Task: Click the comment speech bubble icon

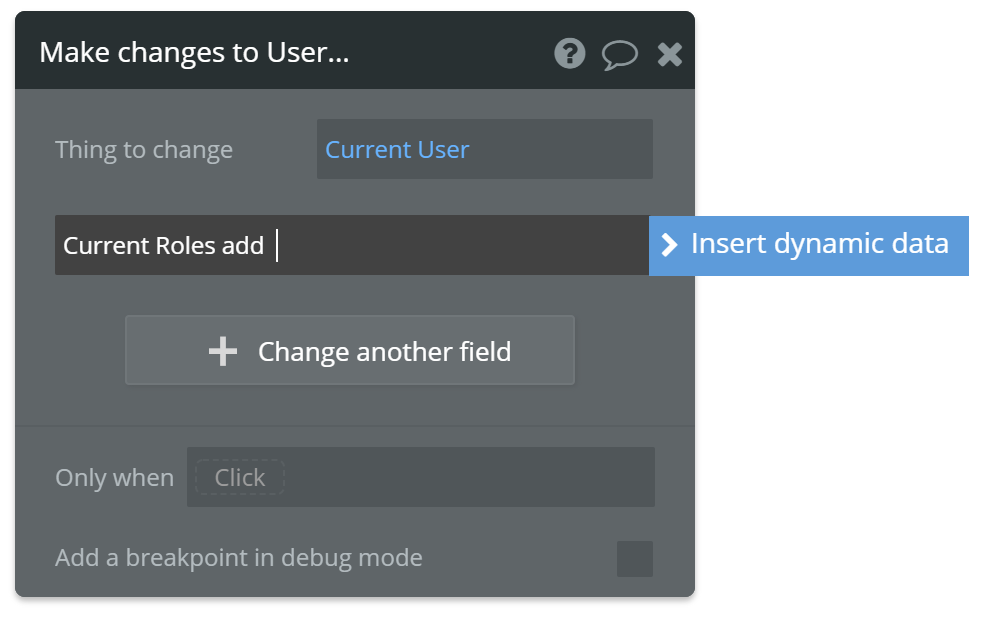Action: [x=619, y=54]
